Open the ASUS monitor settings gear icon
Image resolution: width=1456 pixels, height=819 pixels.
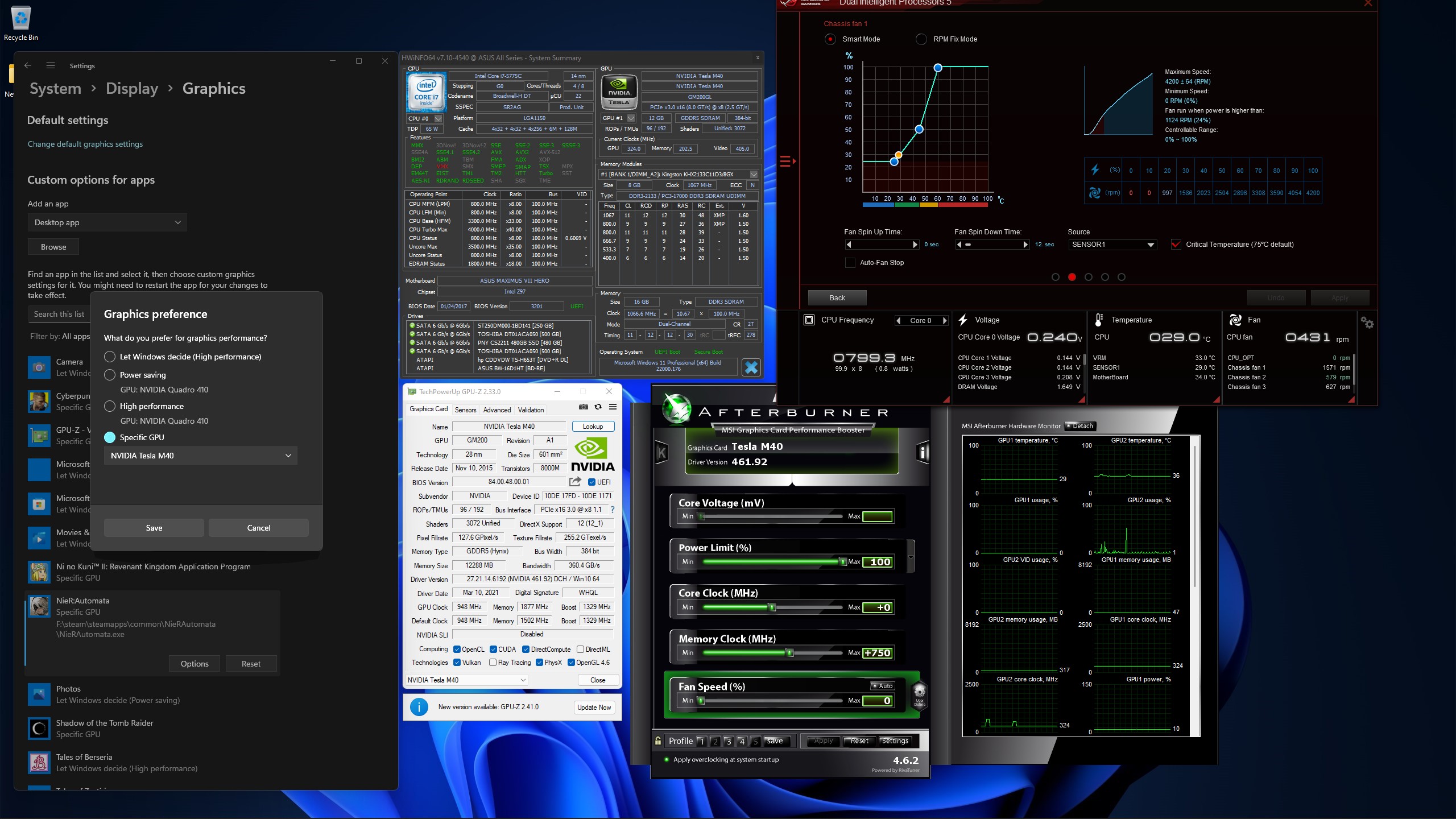(1367, 322)
